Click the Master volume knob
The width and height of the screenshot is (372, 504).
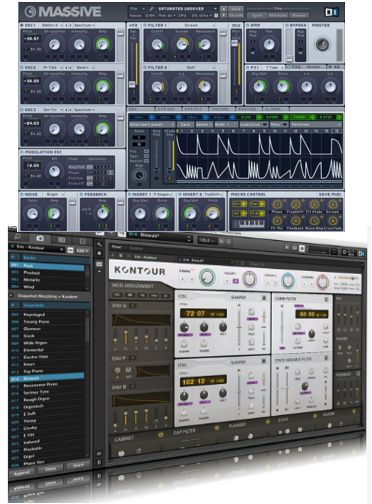[x=322, y=44]
